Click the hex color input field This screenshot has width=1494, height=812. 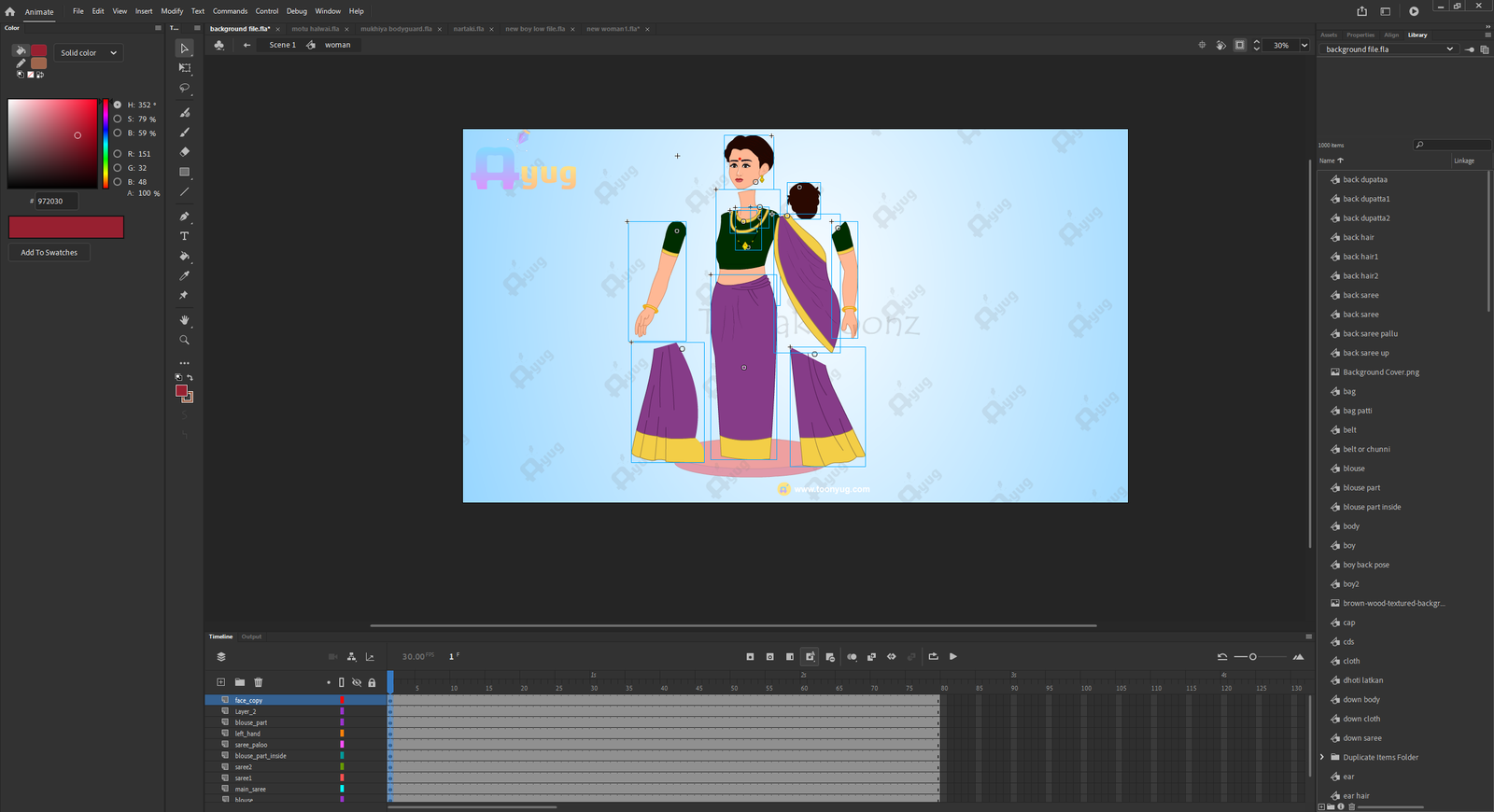coord(56,201)
